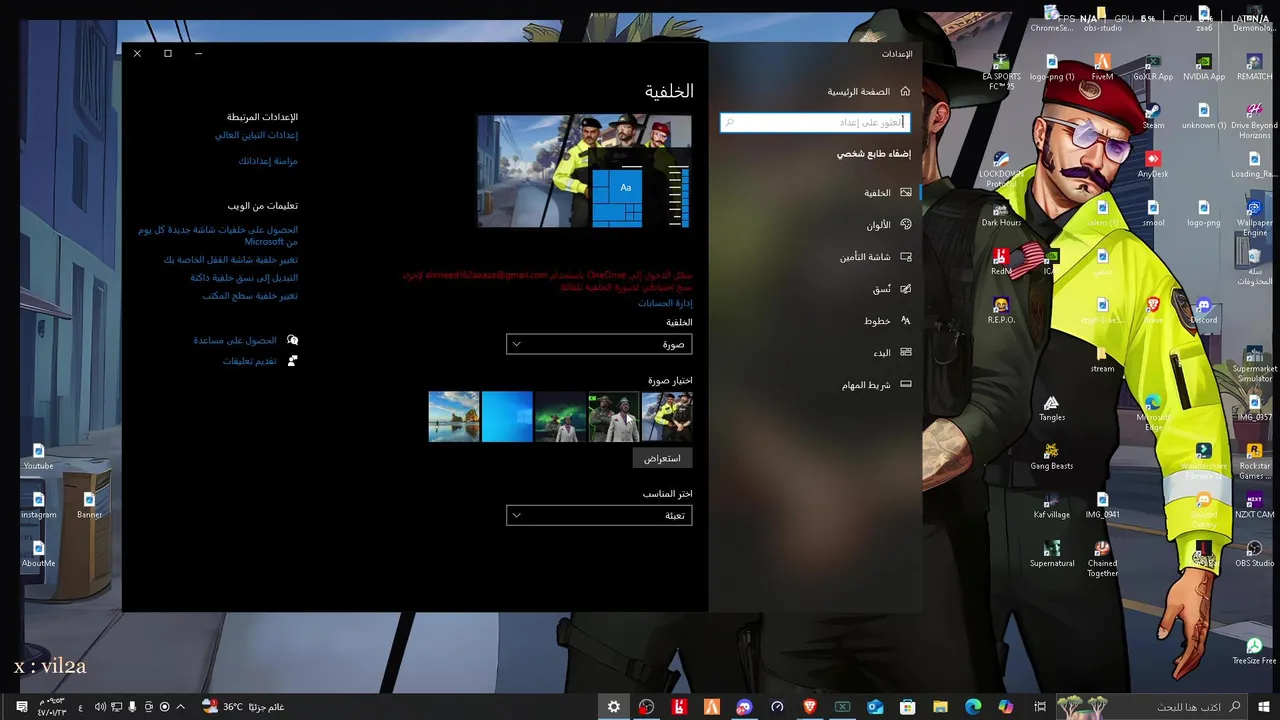Screen dimensions: 1280x720
Task: Open the Tangles desktop icon
Action: [x=1051, y=408]
